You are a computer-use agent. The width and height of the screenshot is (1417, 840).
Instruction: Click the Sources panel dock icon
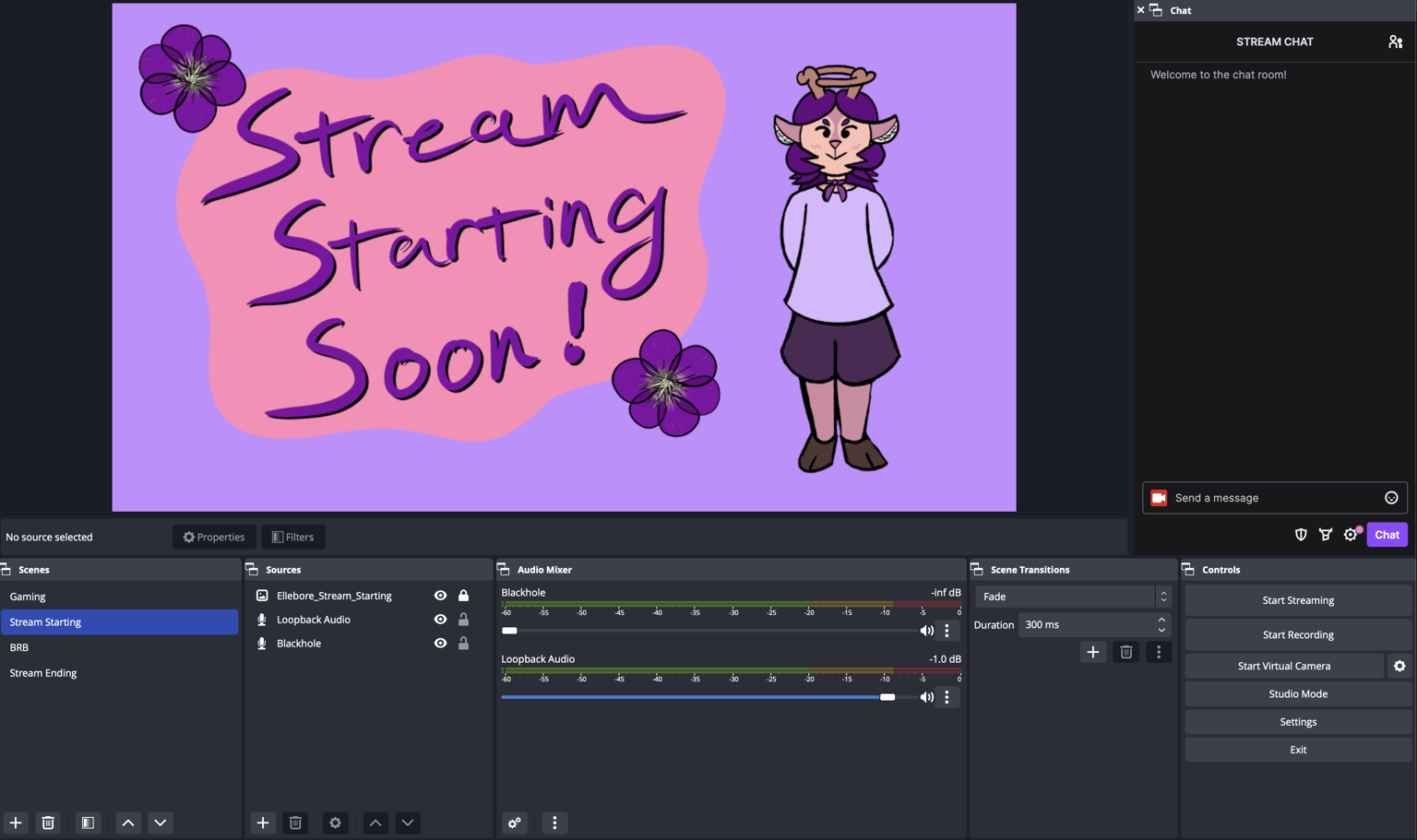click(x=252, y=570)
